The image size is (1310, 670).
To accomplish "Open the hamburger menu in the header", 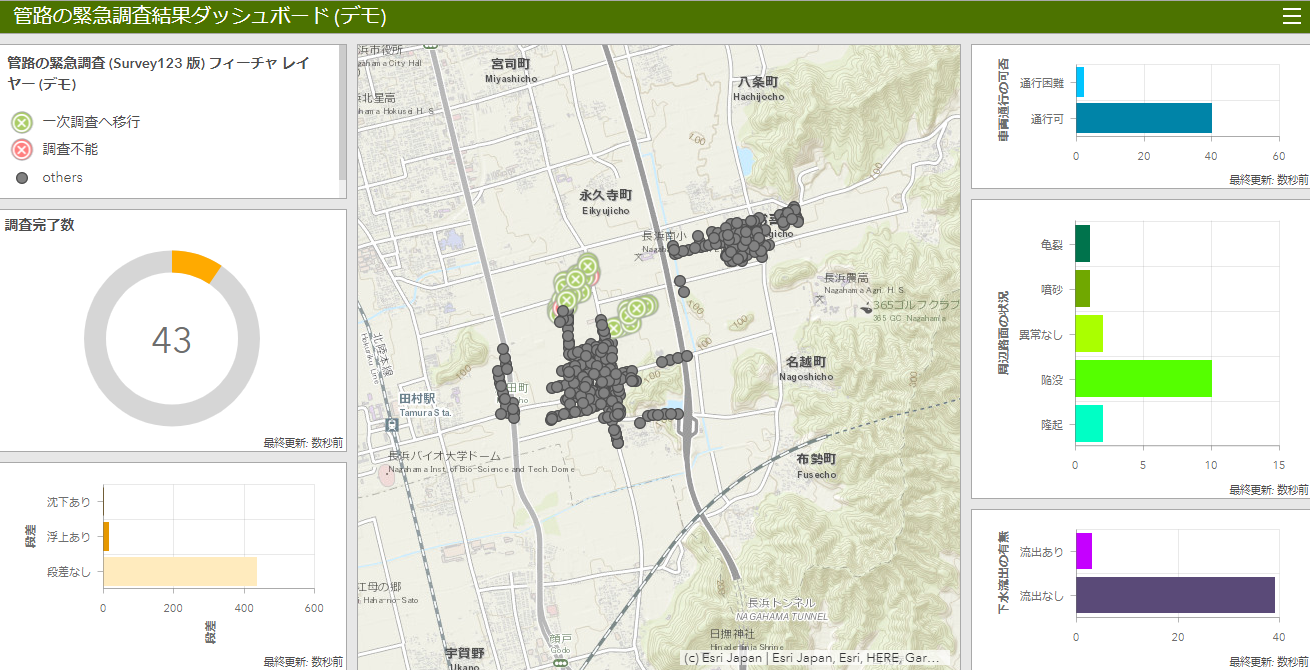I will click(1291, 16).
